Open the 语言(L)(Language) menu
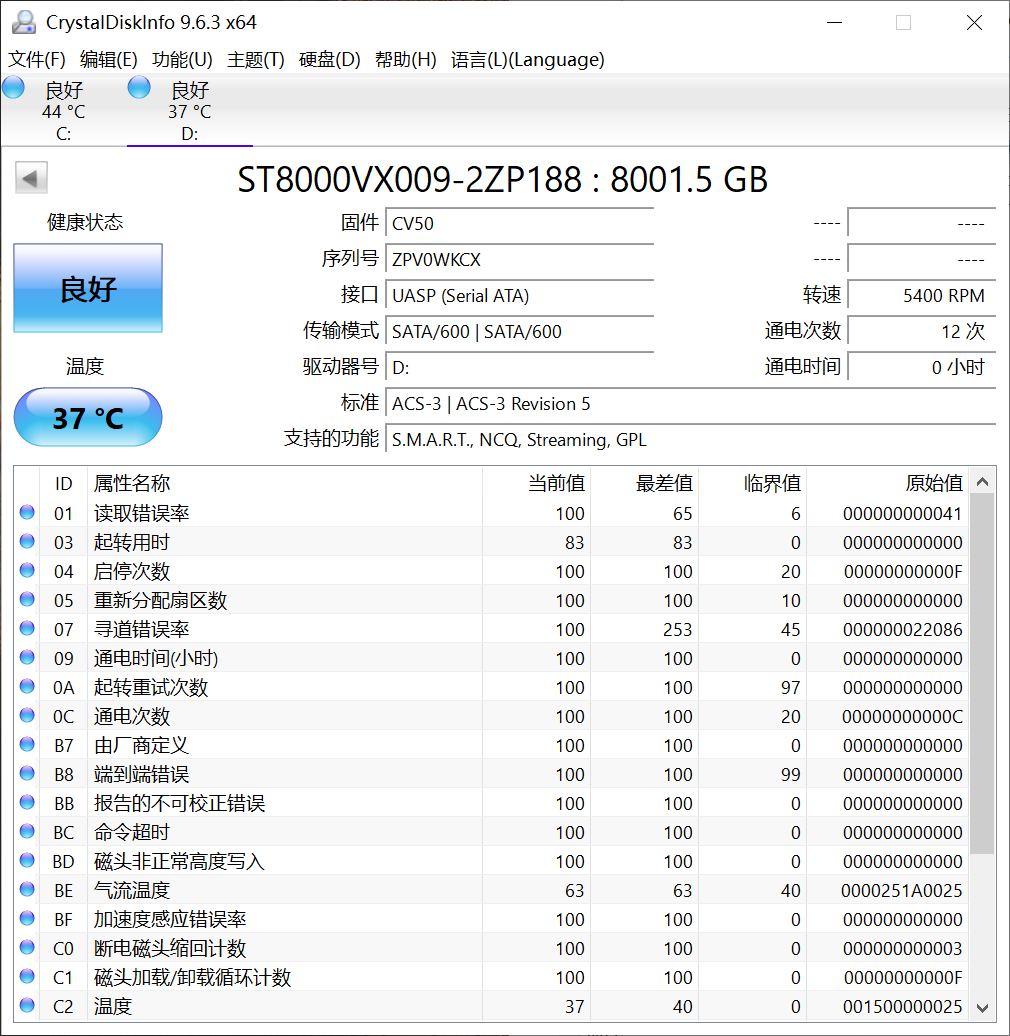Image resolution: width=1010 pixels, height=1036 pixels. point(528,59)
